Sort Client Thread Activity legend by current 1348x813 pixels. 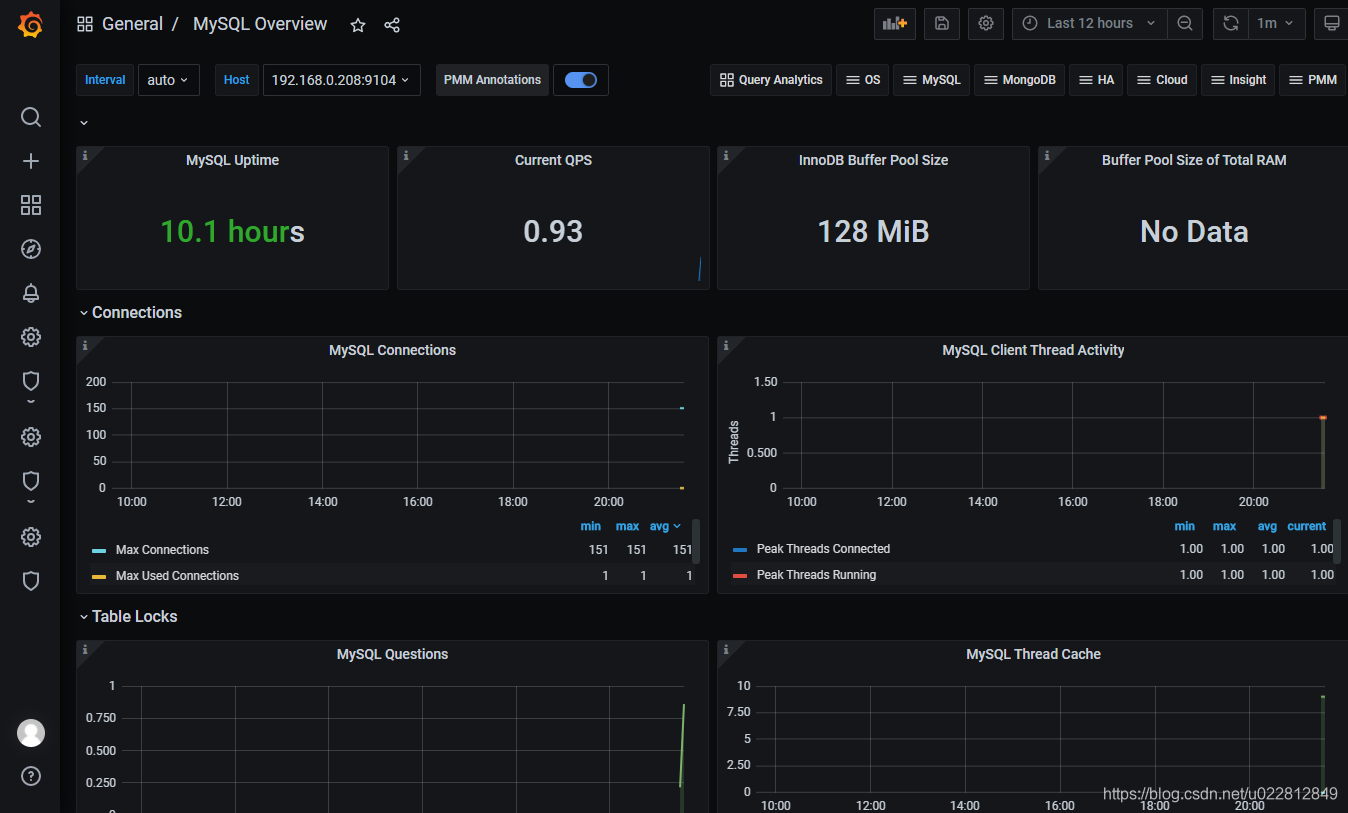coord(1306,526)
